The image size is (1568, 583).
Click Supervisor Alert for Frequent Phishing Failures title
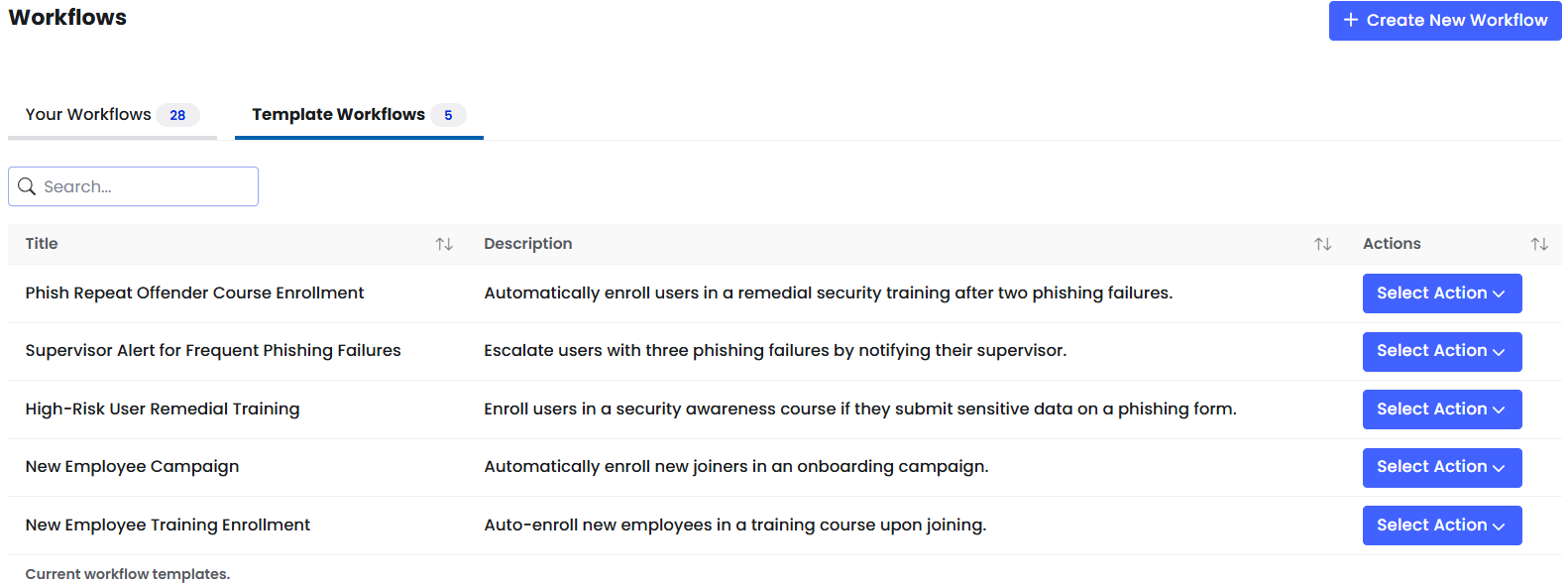pyautogui.click(x=213, y=350)
